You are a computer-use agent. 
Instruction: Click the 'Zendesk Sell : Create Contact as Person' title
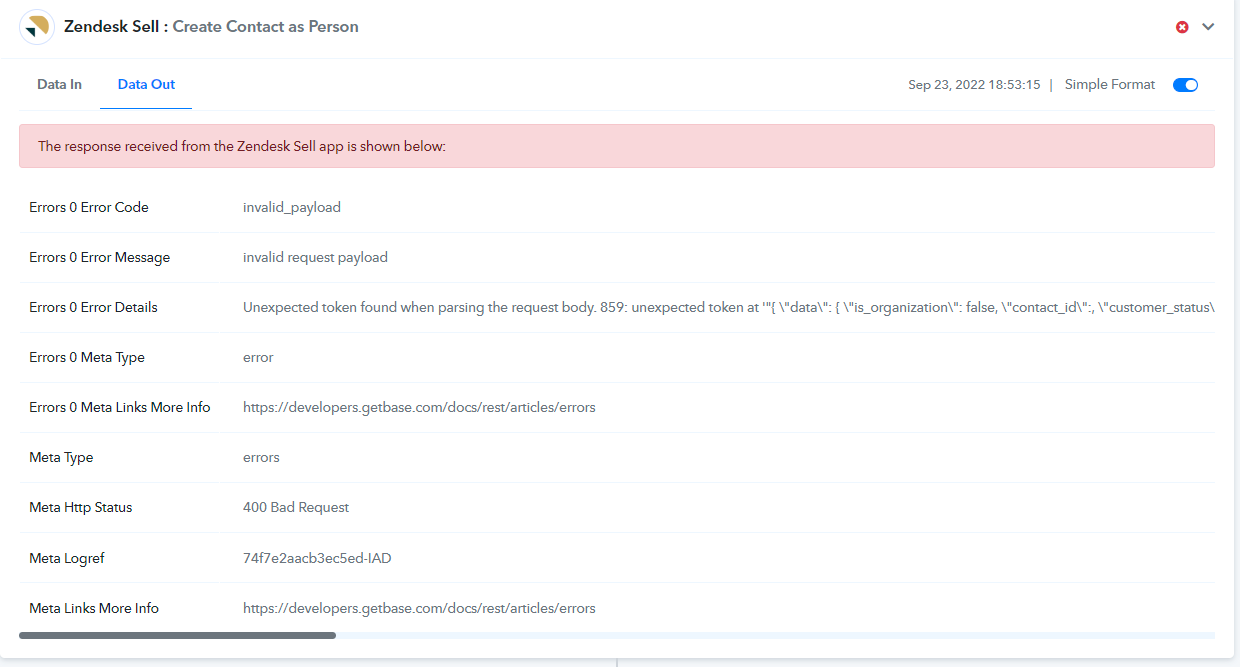(x=211, y=27)
